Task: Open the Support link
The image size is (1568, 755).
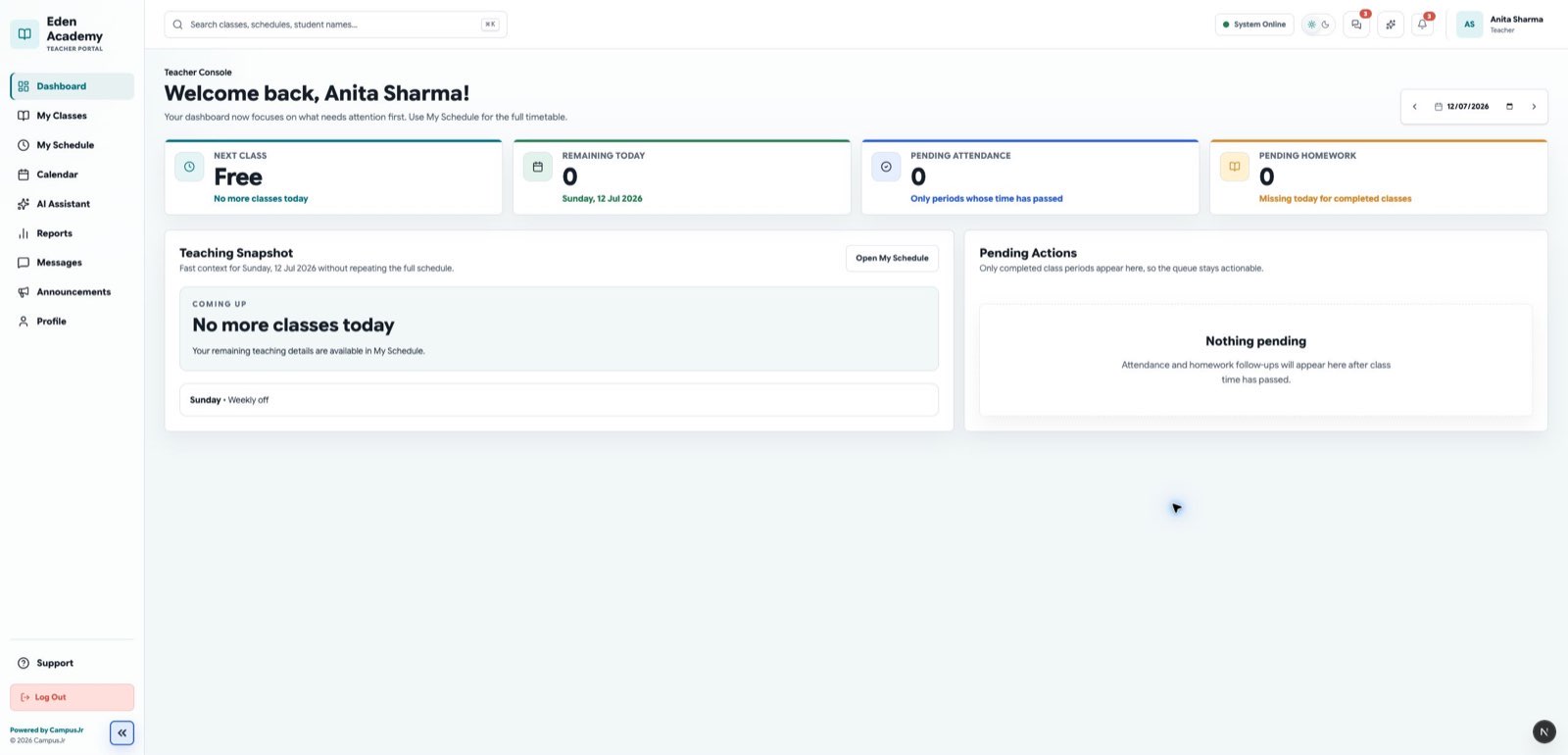Action: point(72,663)
